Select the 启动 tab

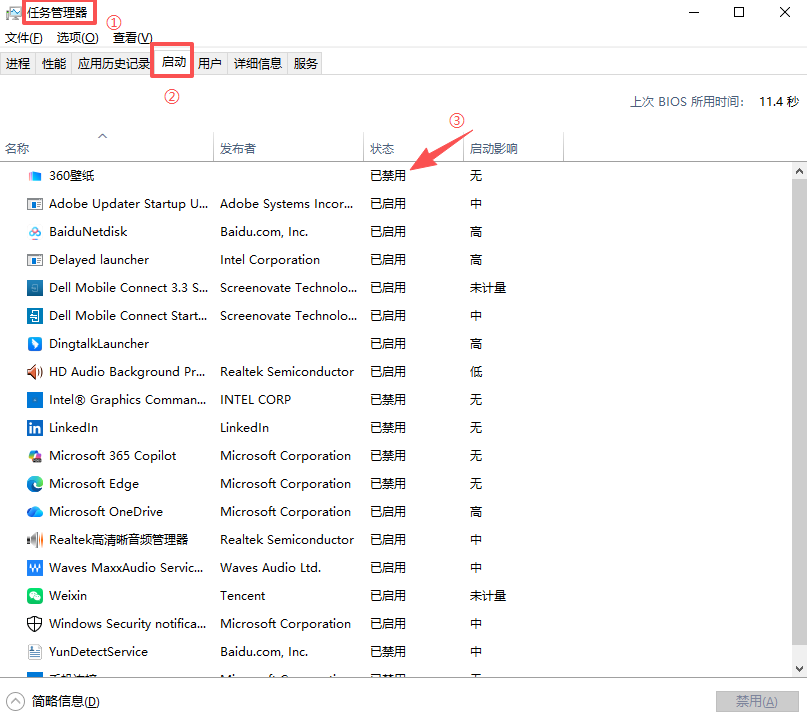click(x=173, y=62)
